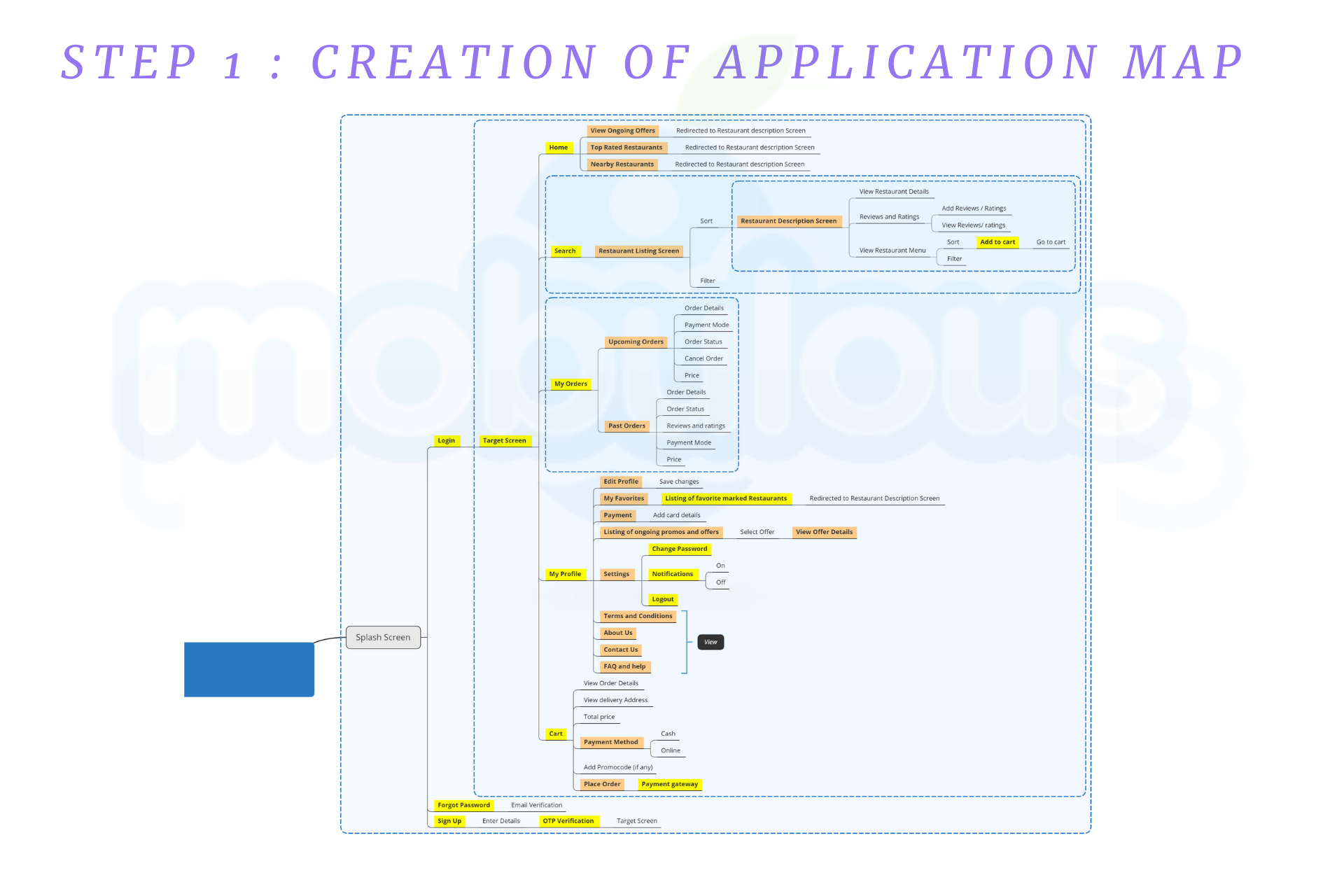Expand the My Orders section
Screen dimensions: 1344x896
point(571,384)
